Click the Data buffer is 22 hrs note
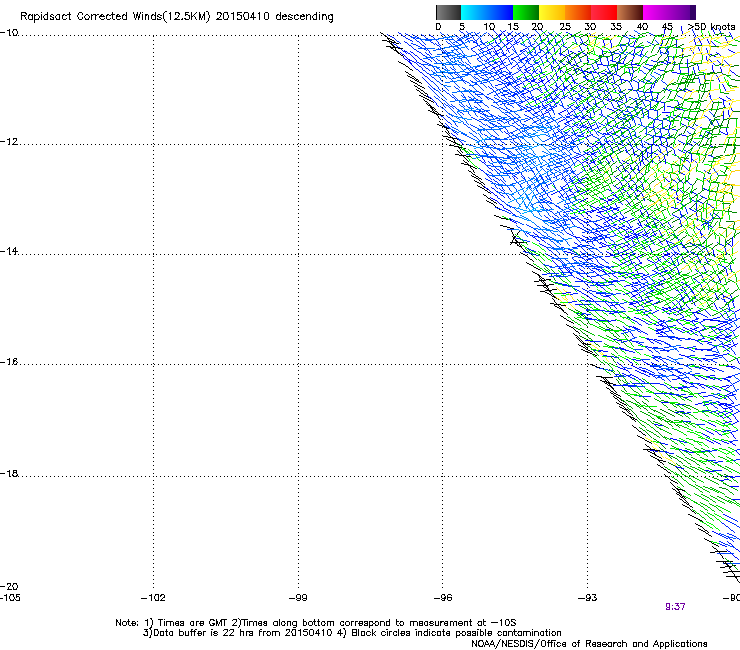 coord(237,633)
